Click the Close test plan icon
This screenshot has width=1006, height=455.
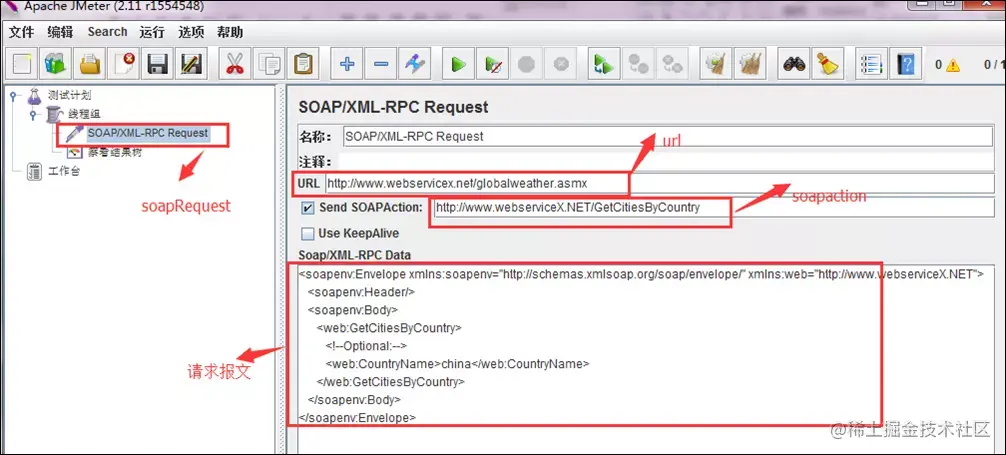124,64
